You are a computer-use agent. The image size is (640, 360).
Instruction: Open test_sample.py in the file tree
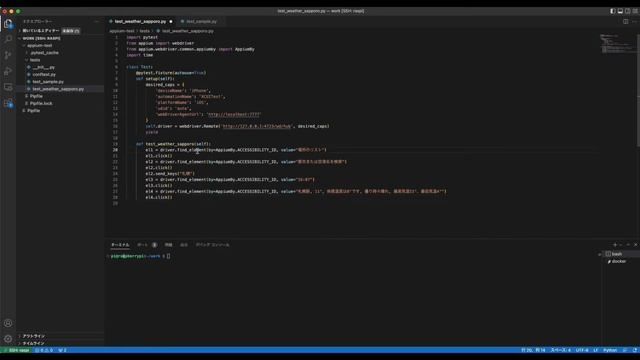pyautogui.click(x=48, y=82)
